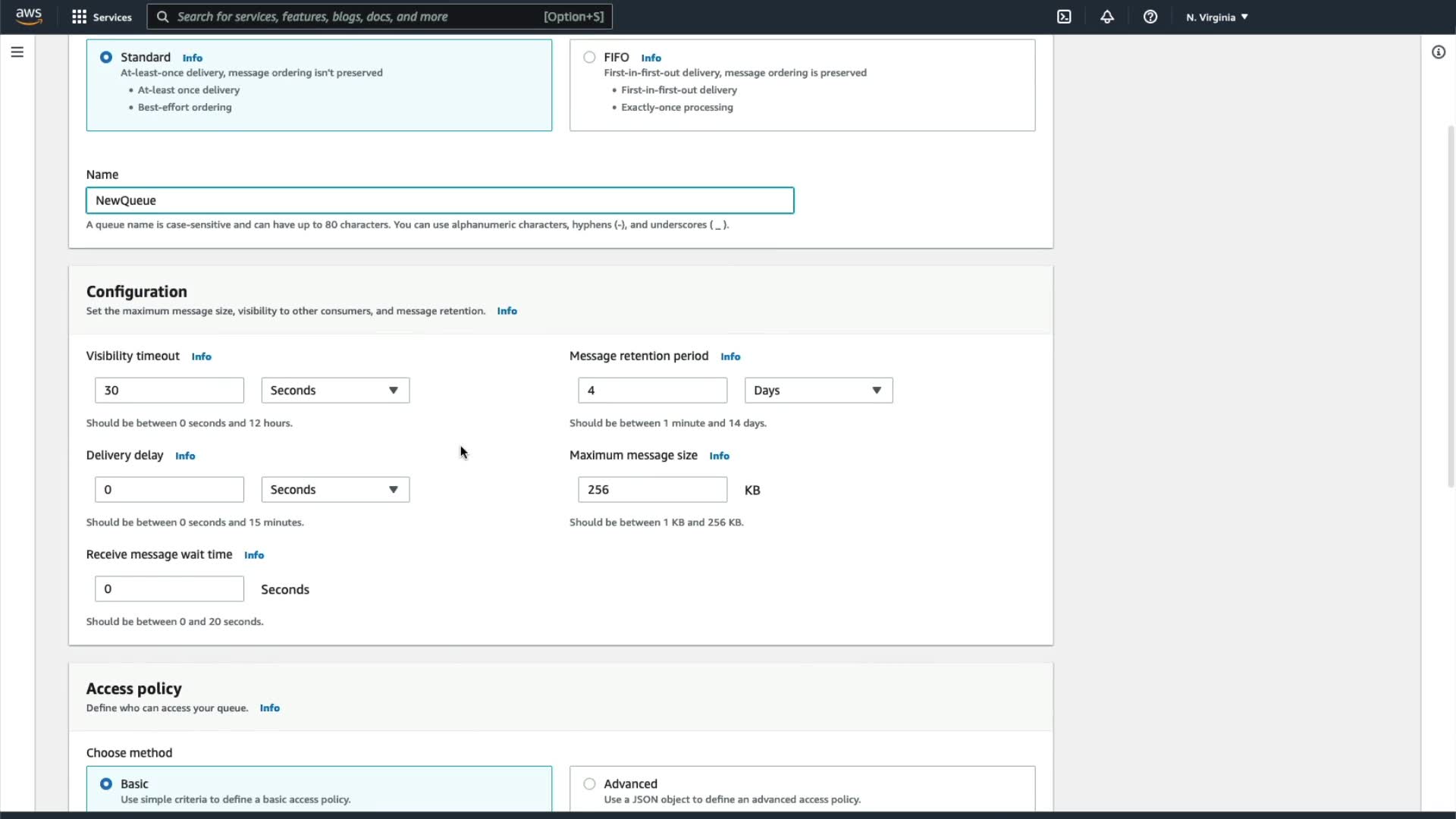This screenshot has width=1456, height=819.
Task: Open the Visibility timeout units dropdown
Action: click(335, 391)
